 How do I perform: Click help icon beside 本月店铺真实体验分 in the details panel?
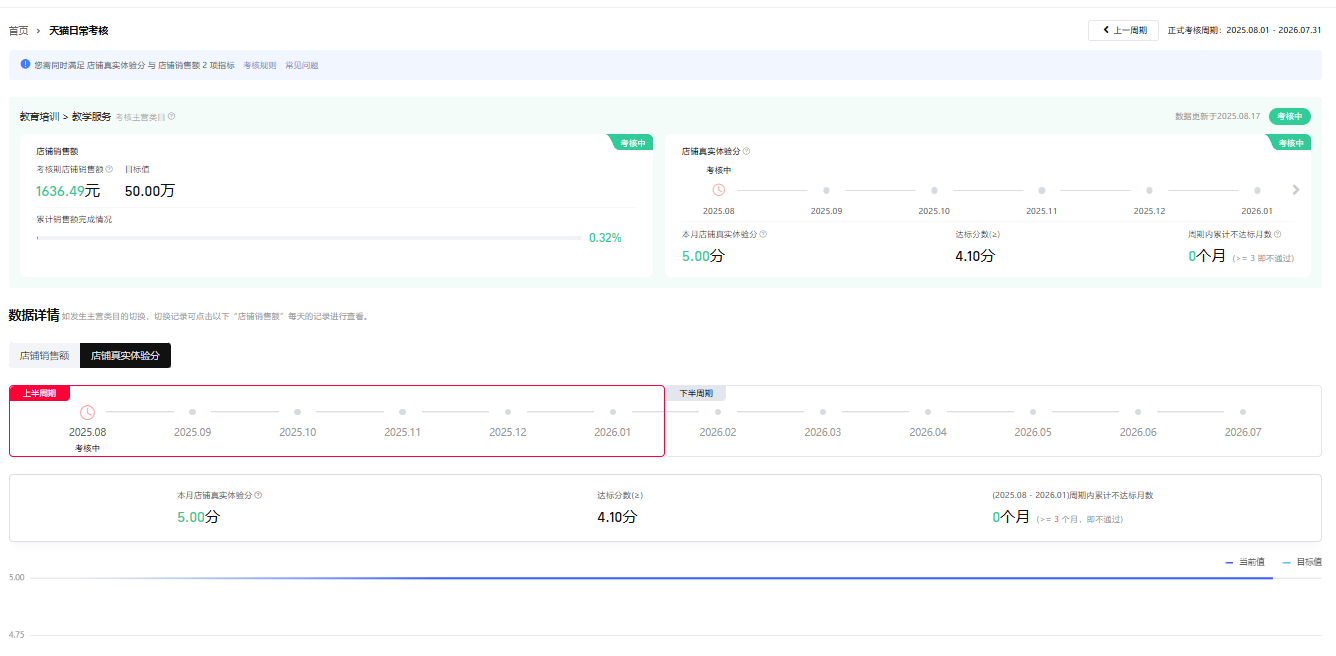click(x=258, y=495)
